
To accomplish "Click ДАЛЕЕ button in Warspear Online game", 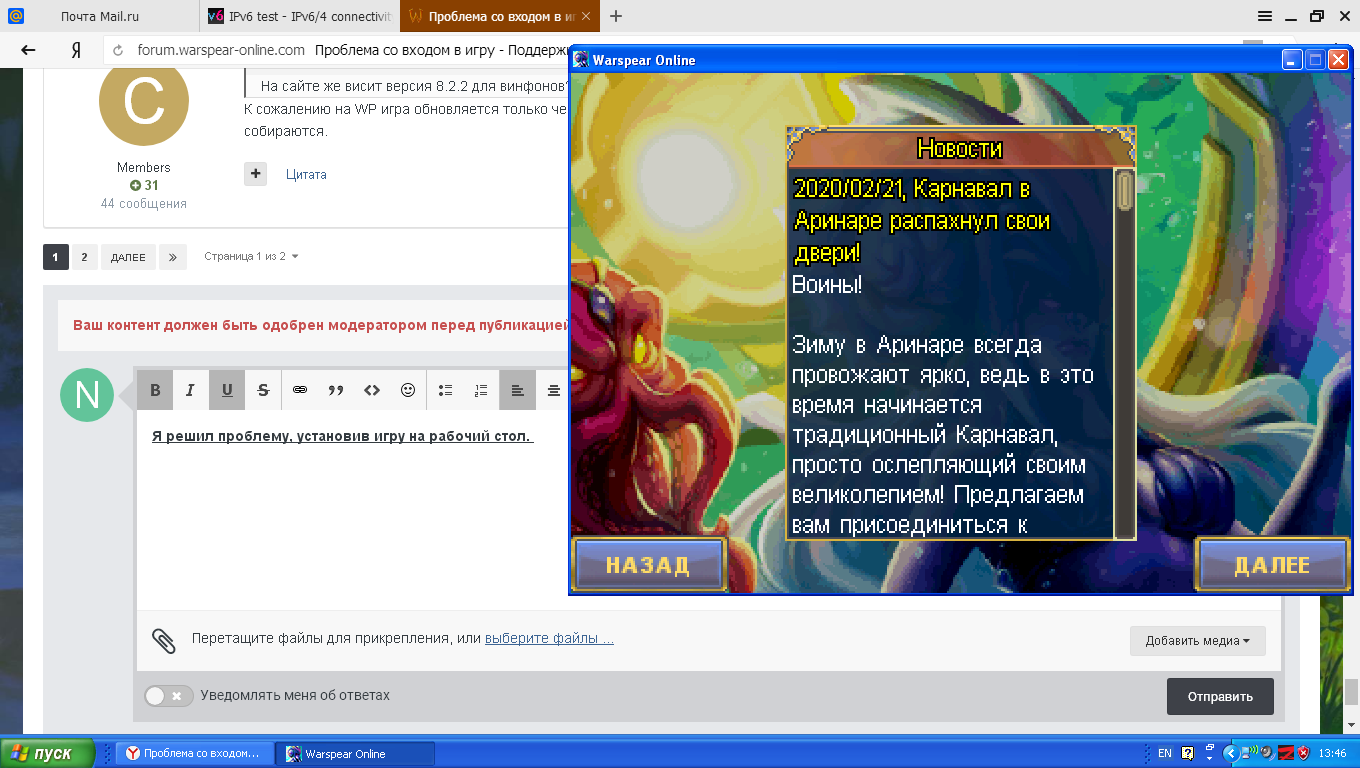I will tap(1272, 565).
